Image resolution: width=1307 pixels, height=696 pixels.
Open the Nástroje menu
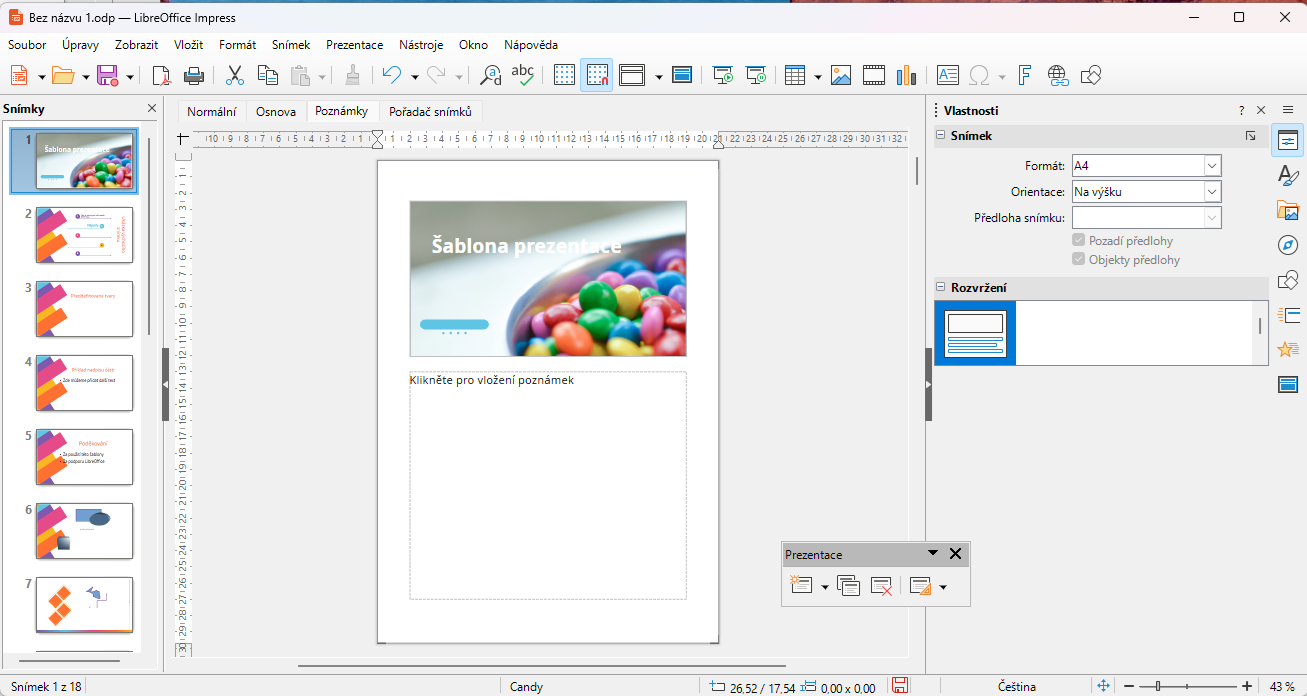click(x=421, y=45)
